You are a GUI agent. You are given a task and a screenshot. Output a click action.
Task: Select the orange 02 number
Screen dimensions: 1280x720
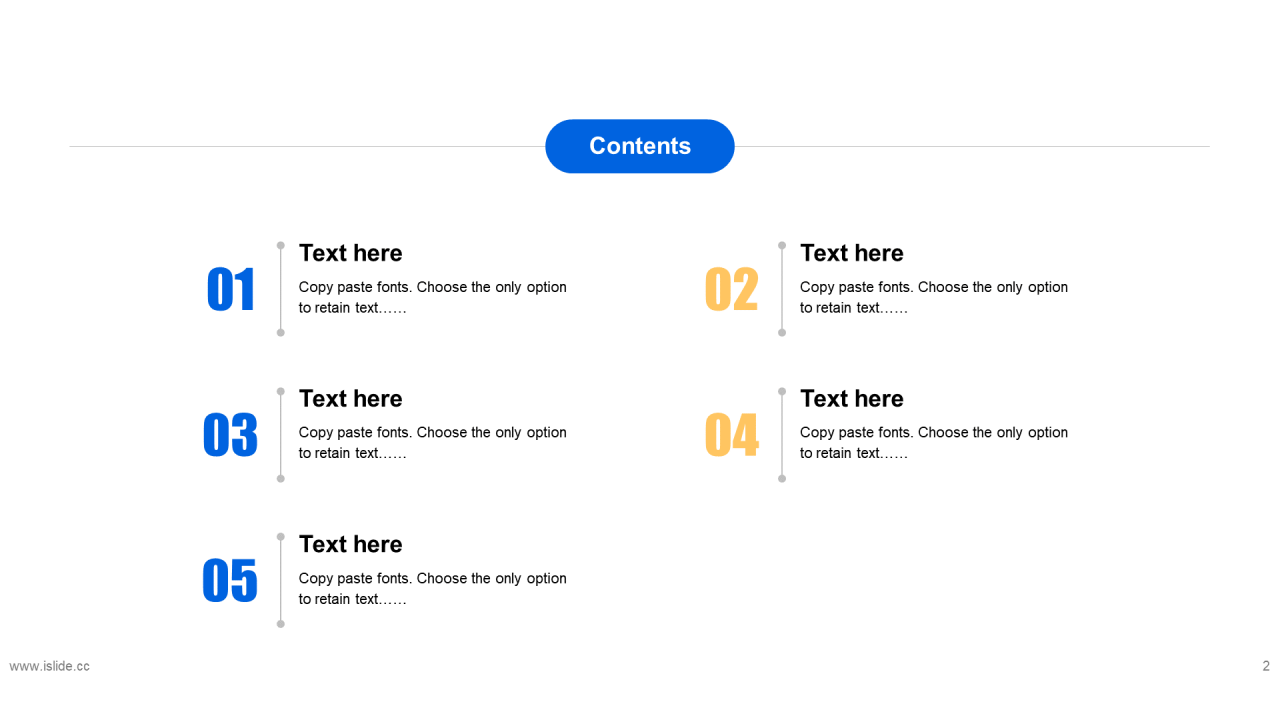732,290
